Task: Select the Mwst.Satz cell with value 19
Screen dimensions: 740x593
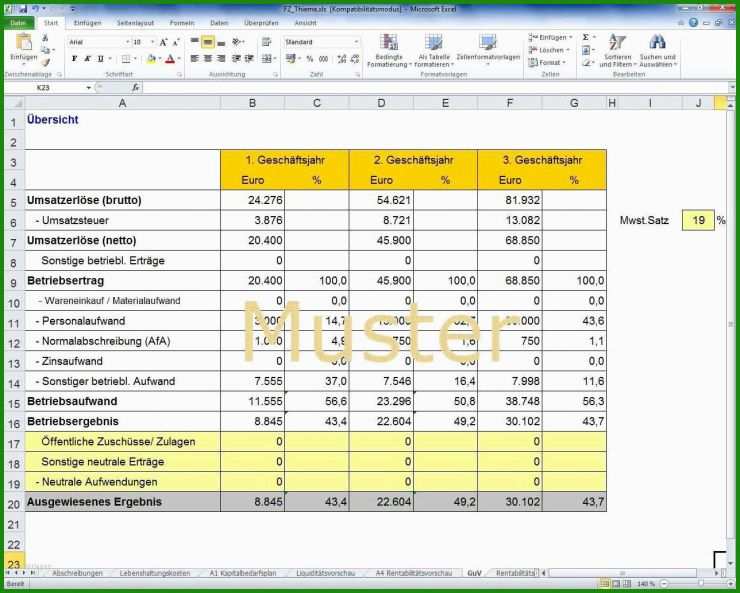Action: coord(698,220)
